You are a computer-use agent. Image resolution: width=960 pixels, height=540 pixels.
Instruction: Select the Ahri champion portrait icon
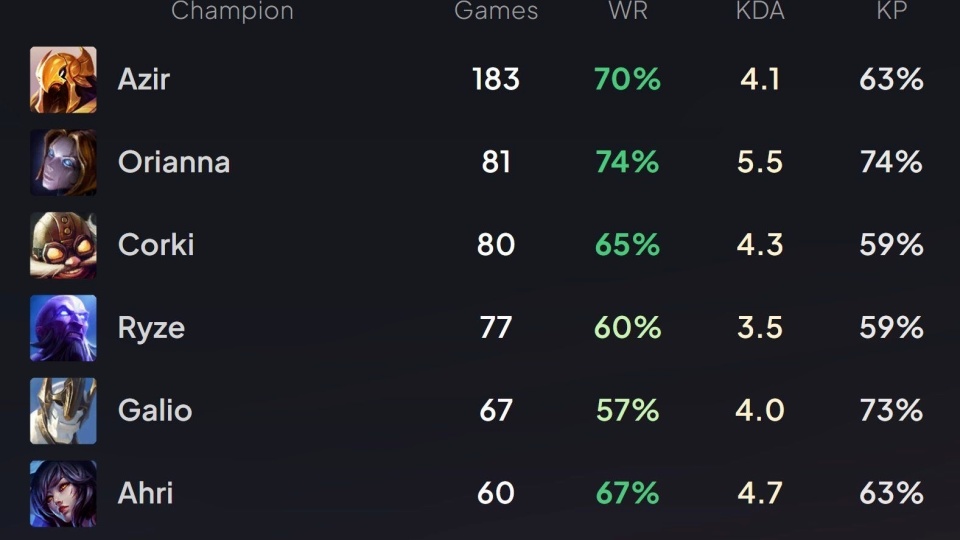tap(63, 493)
